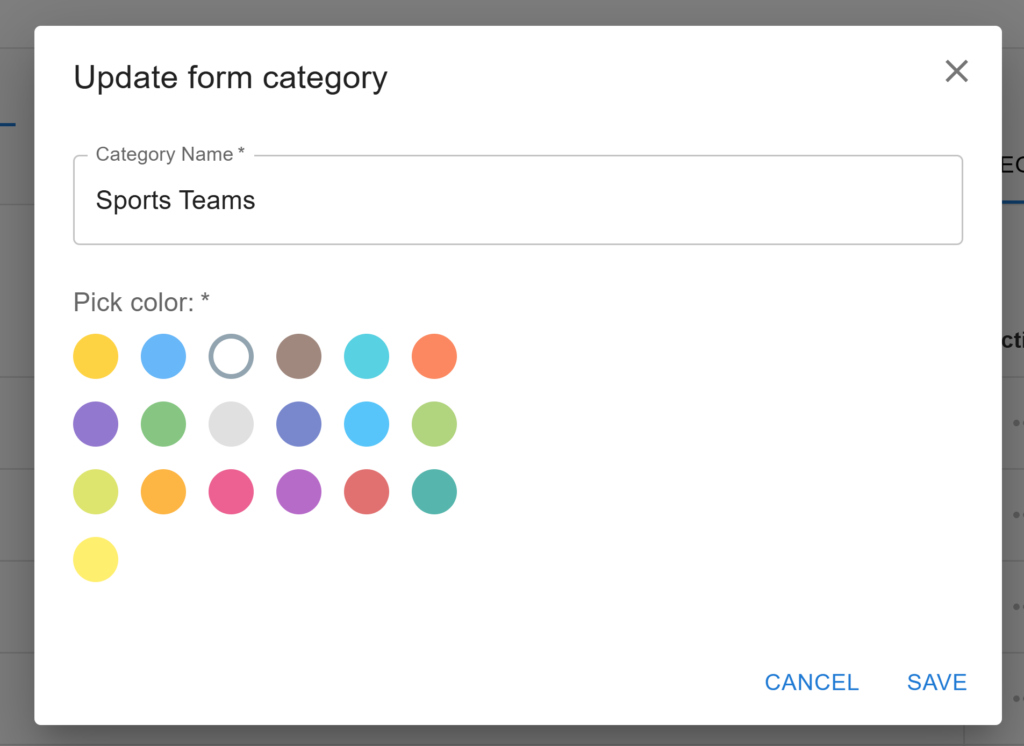Image resolution: width=1024 pixels, height=746 pixels.
Task: Choose the lavender purple swatch, second row
Action: [96, 424]
